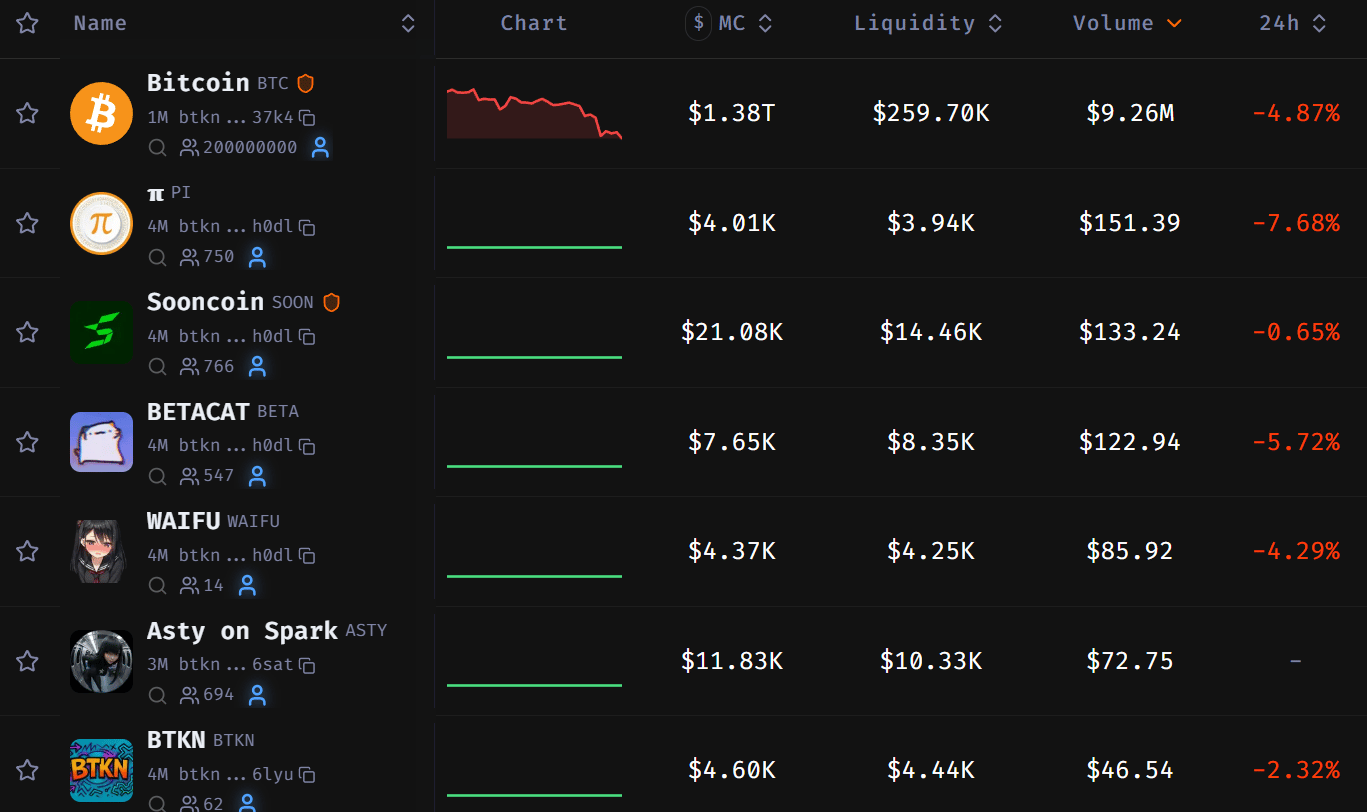Click the Chart column header
The width and height of the screenshot is (1367, 812).
pyautogui.click(x=534, y=23)
